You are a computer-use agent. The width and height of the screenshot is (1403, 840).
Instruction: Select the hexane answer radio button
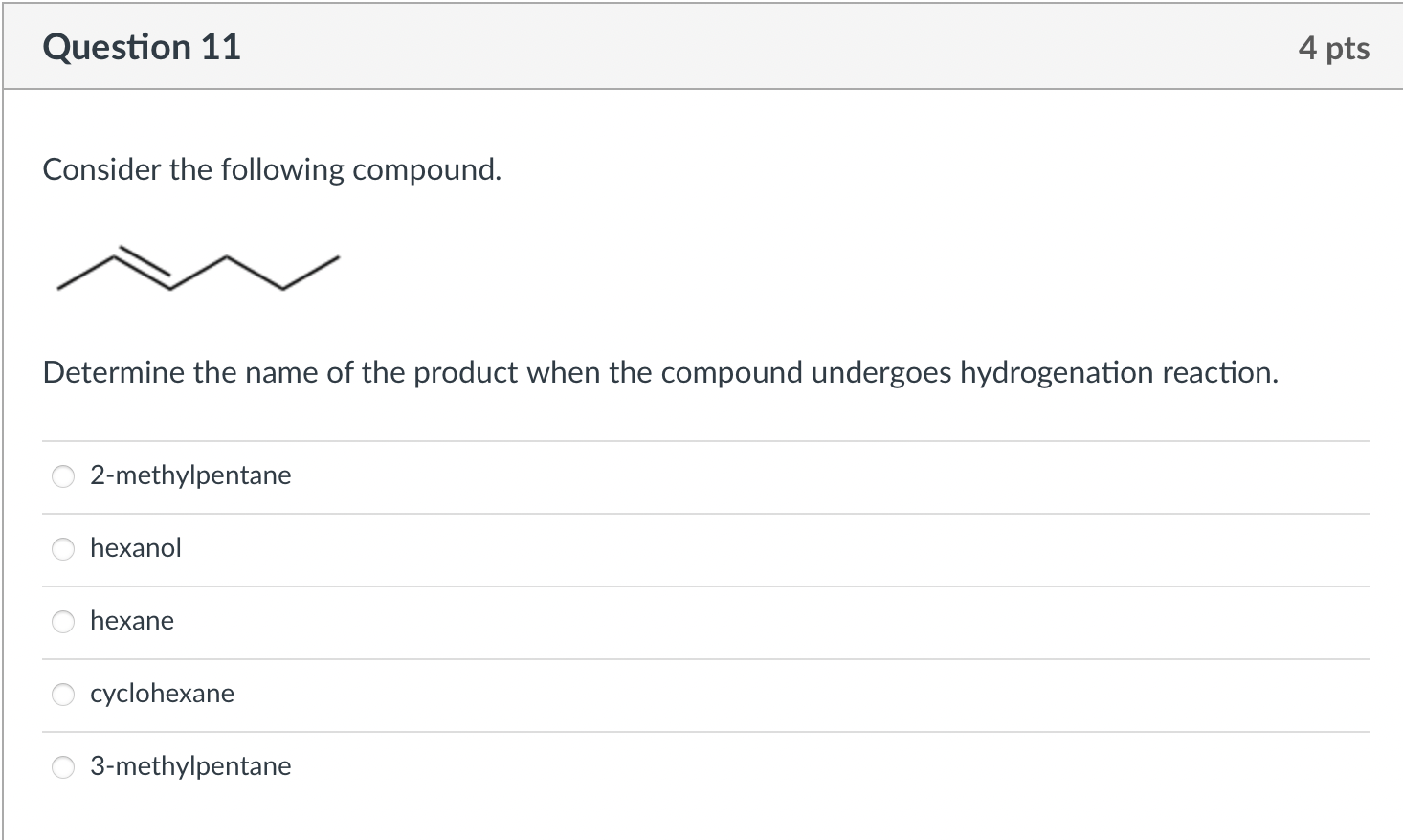[62, 621]
